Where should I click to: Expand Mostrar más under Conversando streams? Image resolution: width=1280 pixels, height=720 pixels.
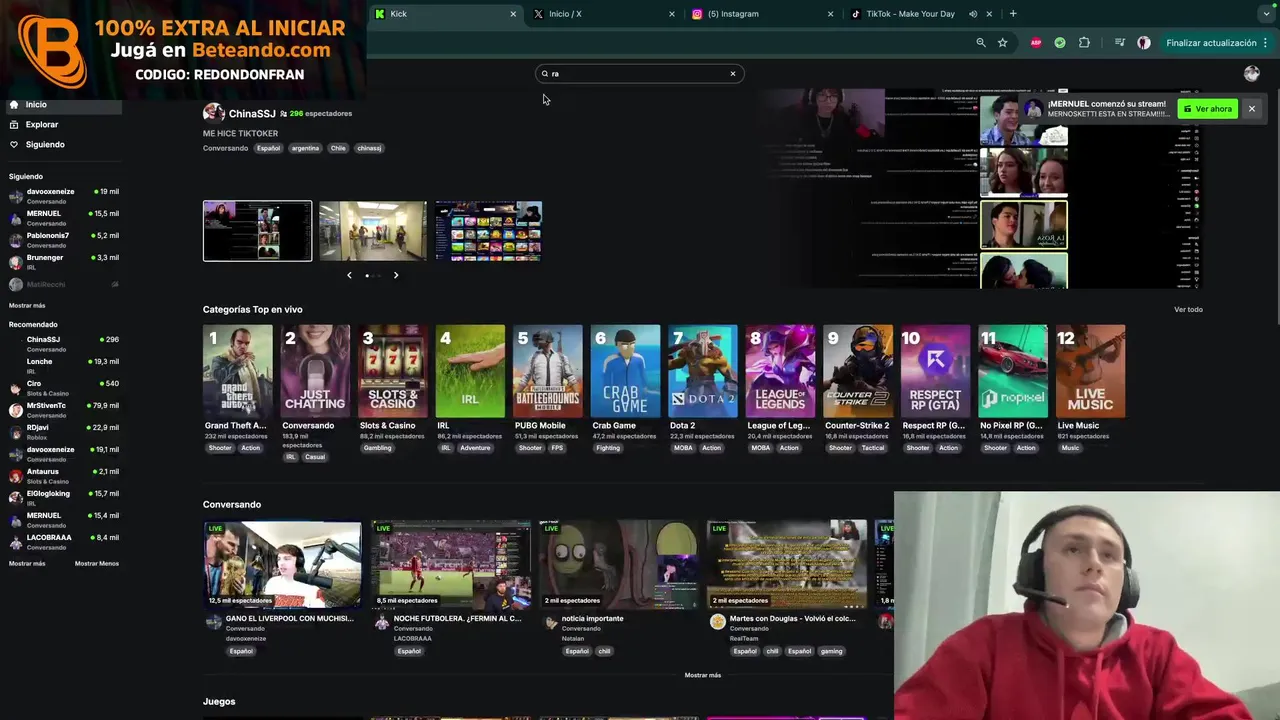(703, 676)
